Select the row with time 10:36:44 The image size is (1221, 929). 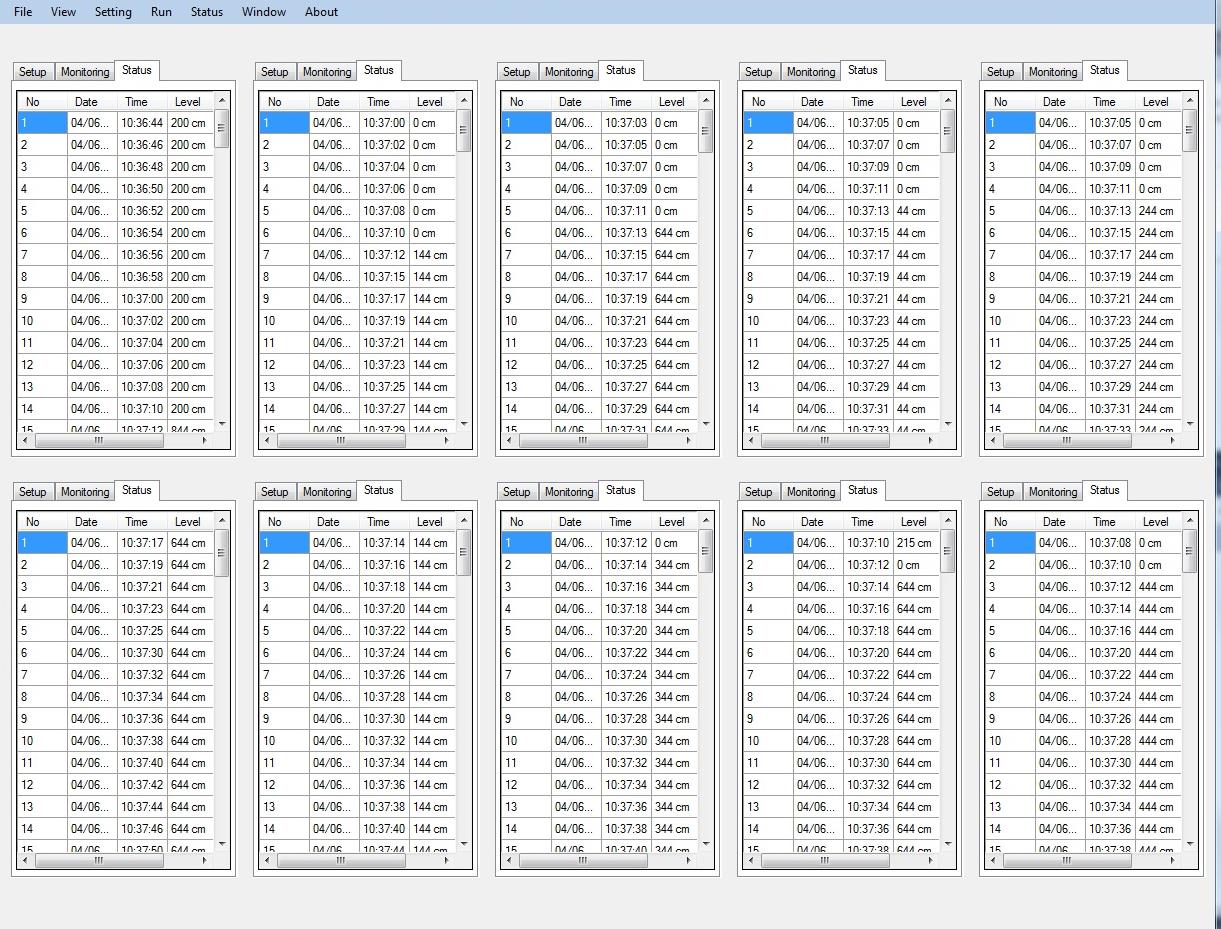point(141,123)
